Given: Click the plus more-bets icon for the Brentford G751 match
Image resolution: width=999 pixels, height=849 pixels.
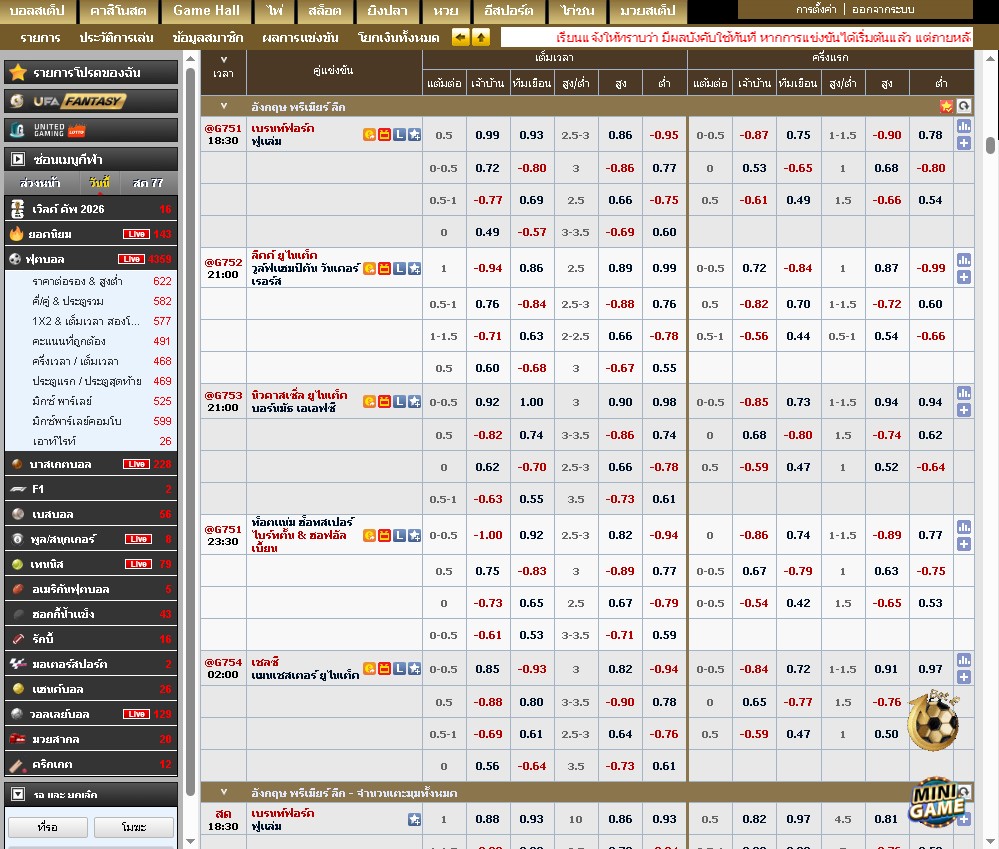Looking at the screenshot, I should [964, 143].
